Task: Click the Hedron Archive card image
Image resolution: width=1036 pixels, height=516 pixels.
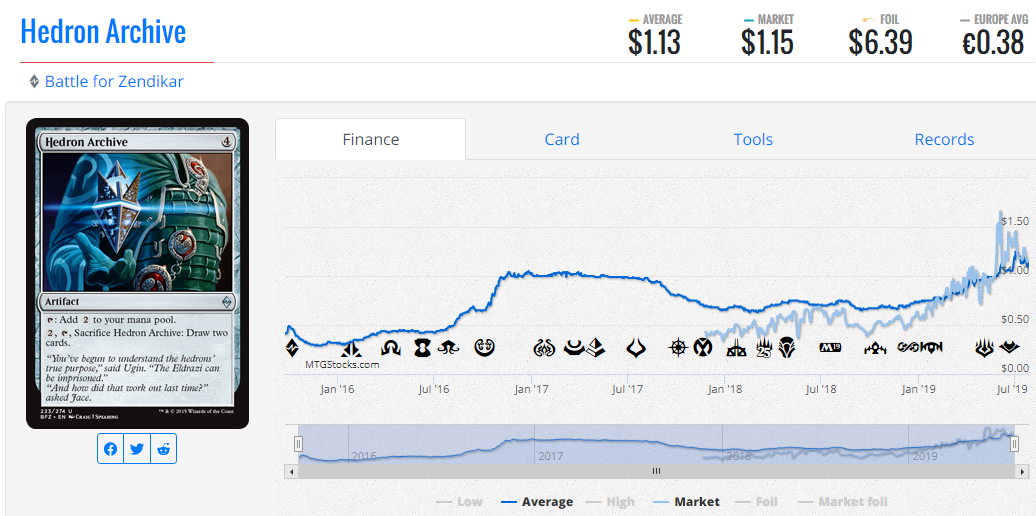Action: click(x=137, y=273)
